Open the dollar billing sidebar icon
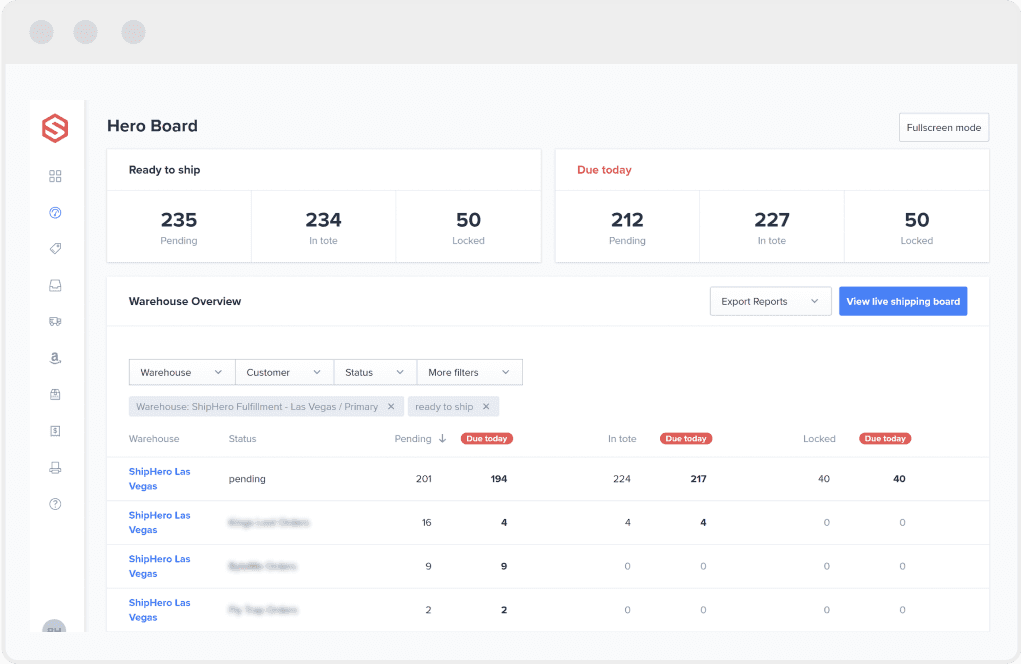Screen dimensions: 1021x664 coord(55,431)
